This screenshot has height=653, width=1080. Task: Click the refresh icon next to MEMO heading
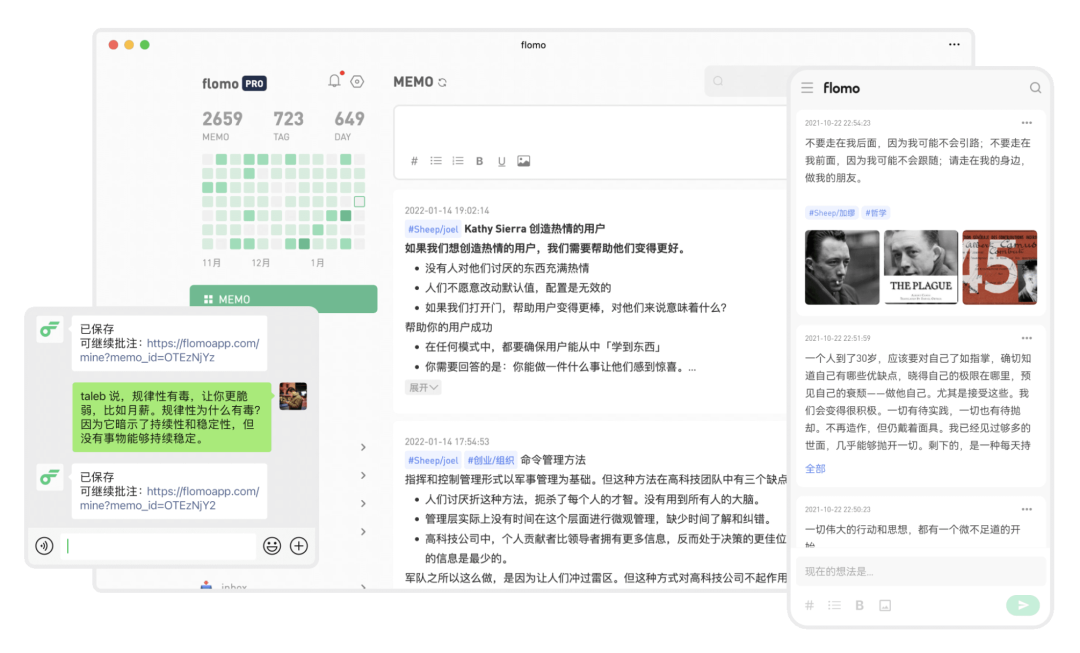442,83
